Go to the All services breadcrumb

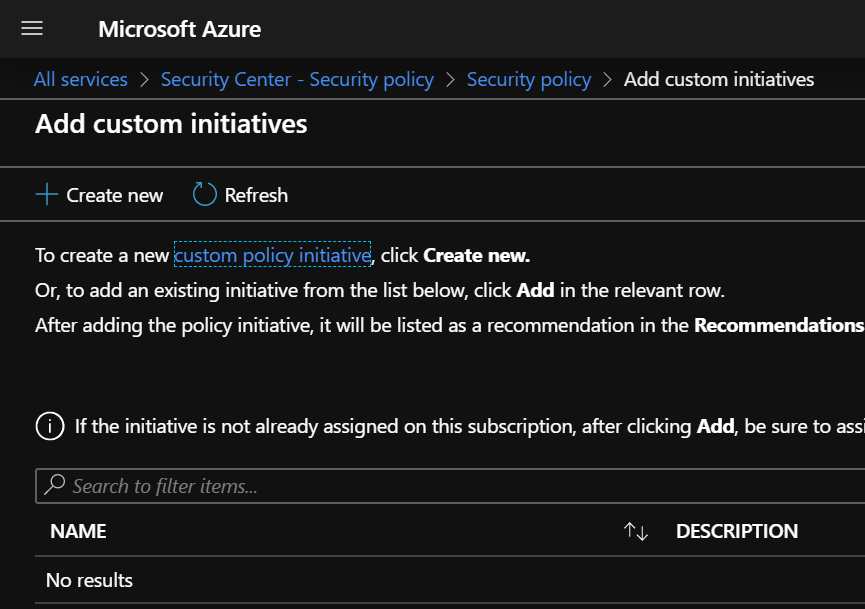(x=81, y=79)
